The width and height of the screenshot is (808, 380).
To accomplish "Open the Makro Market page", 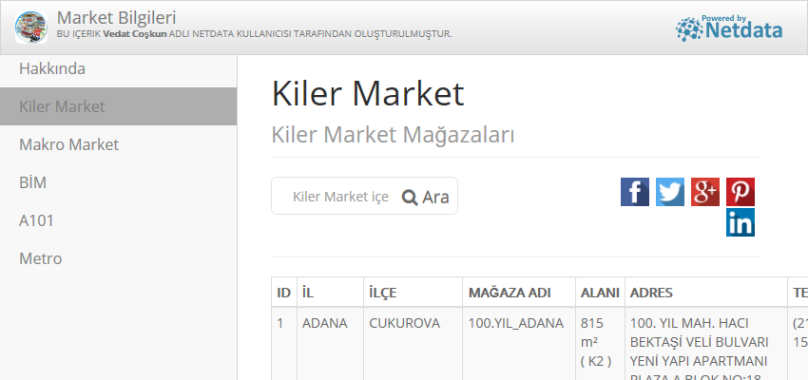I will tap(119, 144).
